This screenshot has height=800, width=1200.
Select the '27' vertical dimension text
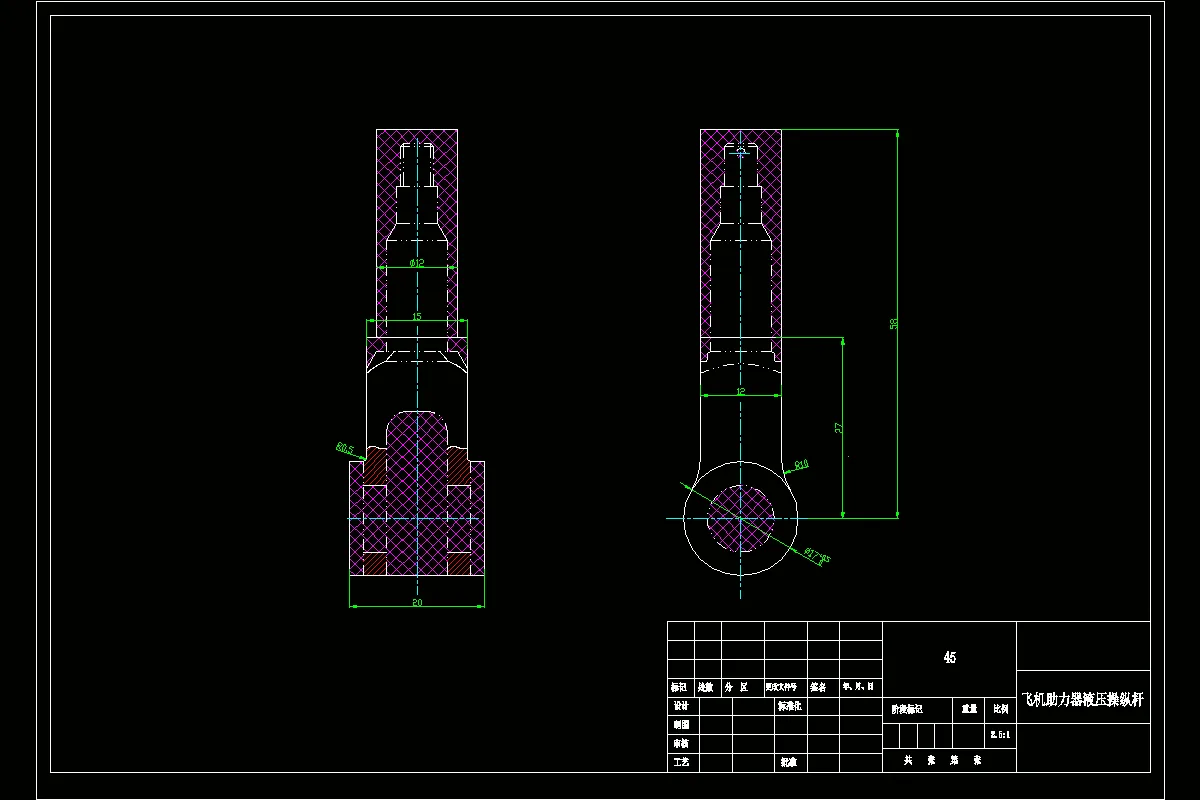(x=839, y=427)
